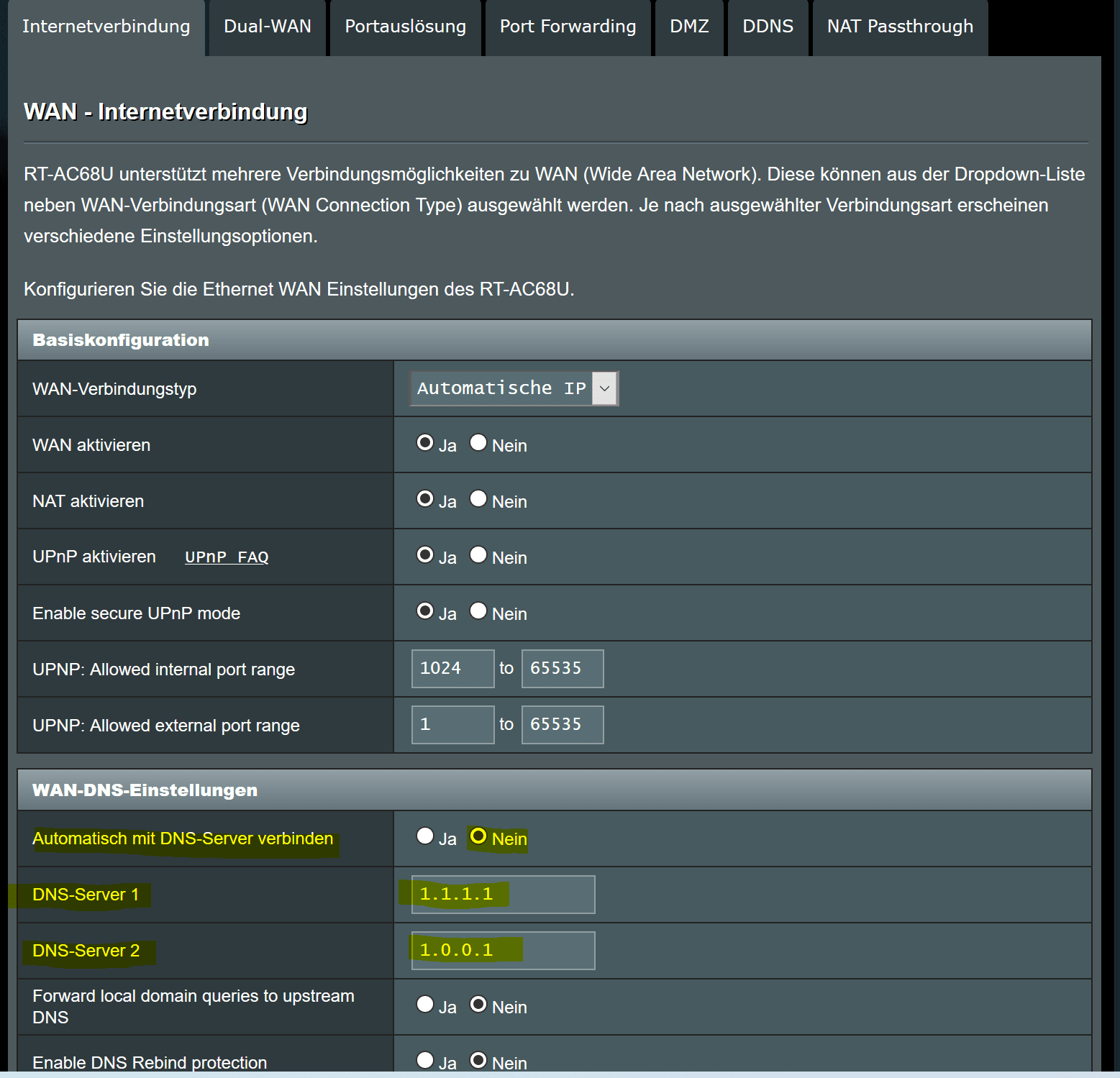Select Nein for WAN aktivieren
This screenshot has width=1120, height=1078.
click(x=478, y=442)
